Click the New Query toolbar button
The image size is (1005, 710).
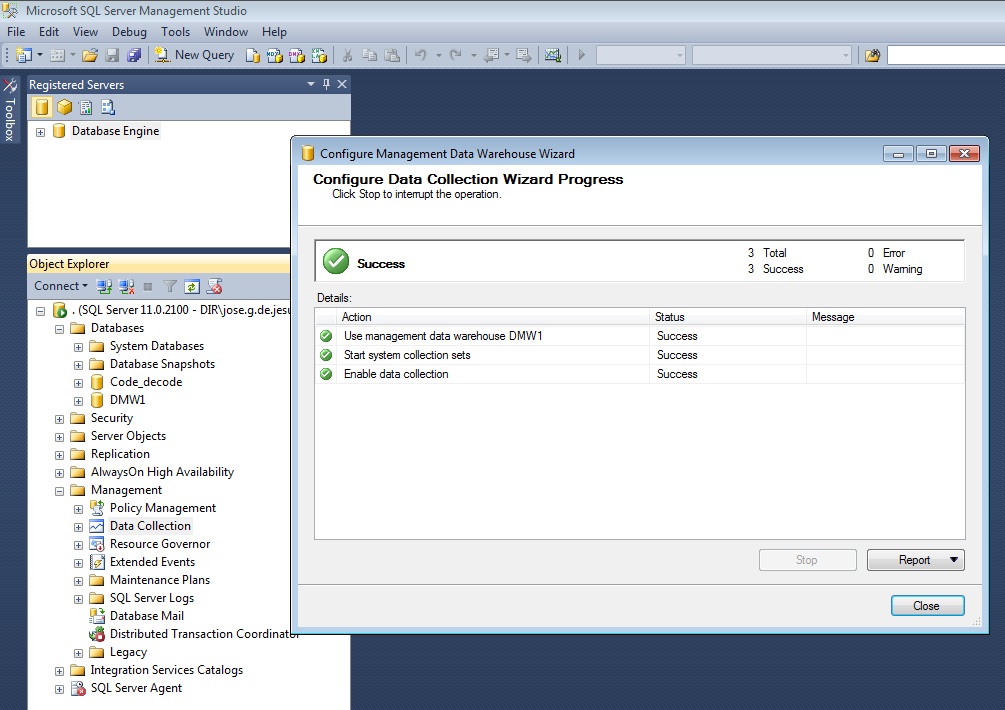tap(195, 55)
